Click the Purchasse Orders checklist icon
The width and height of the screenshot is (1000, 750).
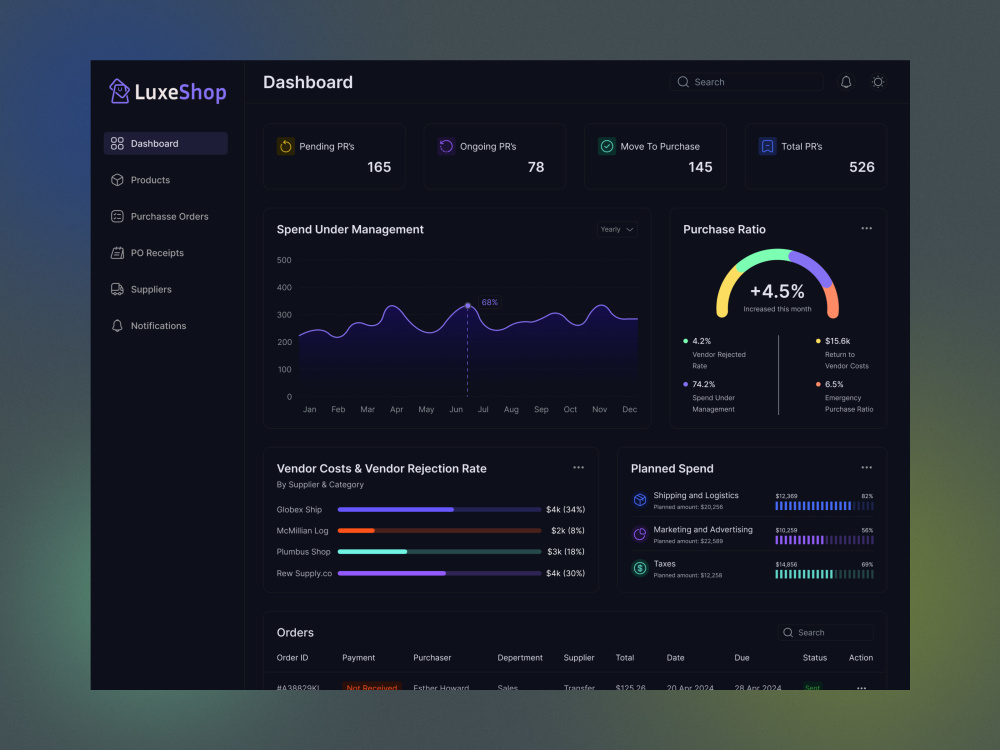point(117,216)
